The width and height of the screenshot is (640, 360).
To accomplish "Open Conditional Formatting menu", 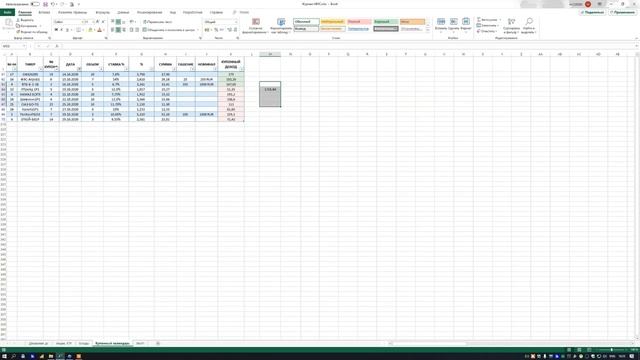I will 256,25.
